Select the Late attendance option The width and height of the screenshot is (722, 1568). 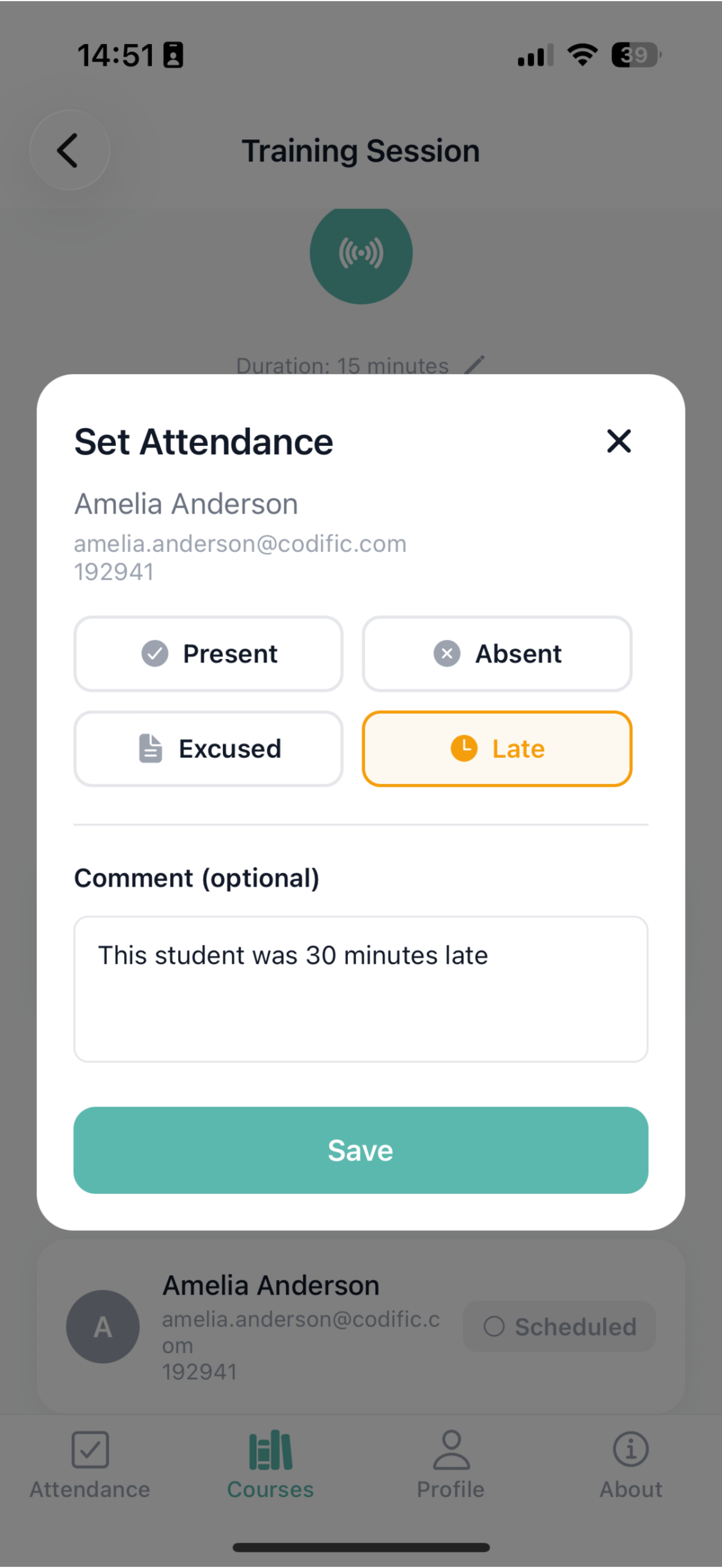(497, 748)
